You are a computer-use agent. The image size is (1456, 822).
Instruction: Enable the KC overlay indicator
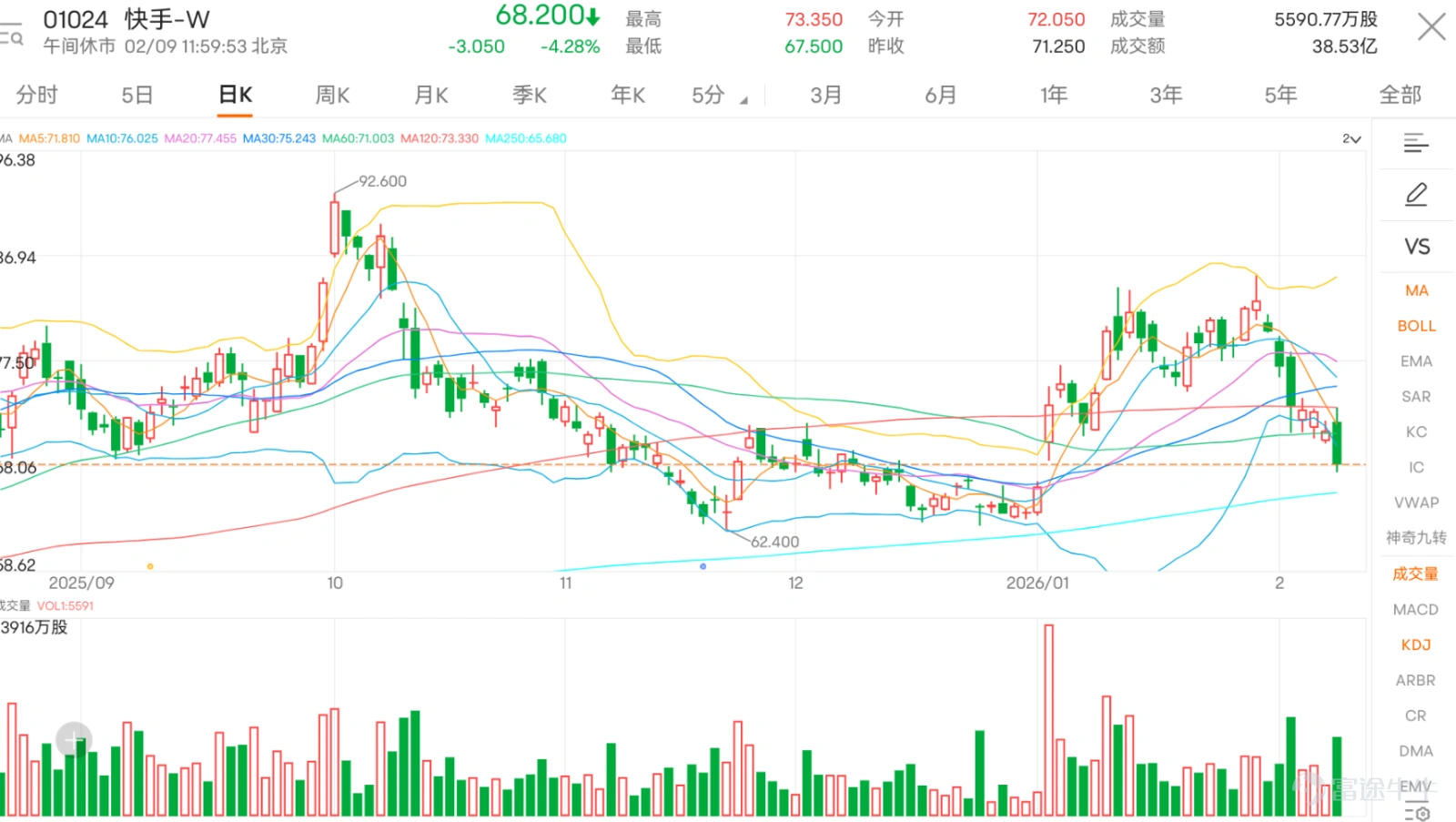pos(1417,432)
